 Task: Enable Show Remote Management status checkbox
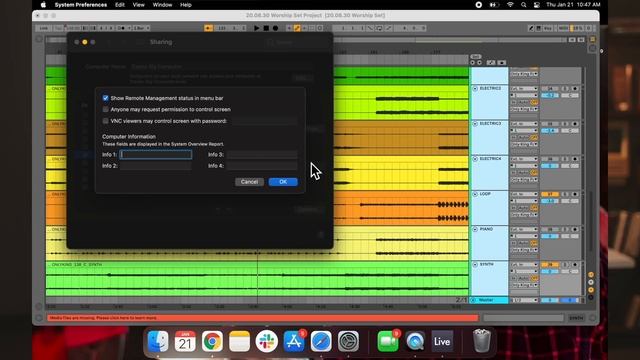(106, 98)
